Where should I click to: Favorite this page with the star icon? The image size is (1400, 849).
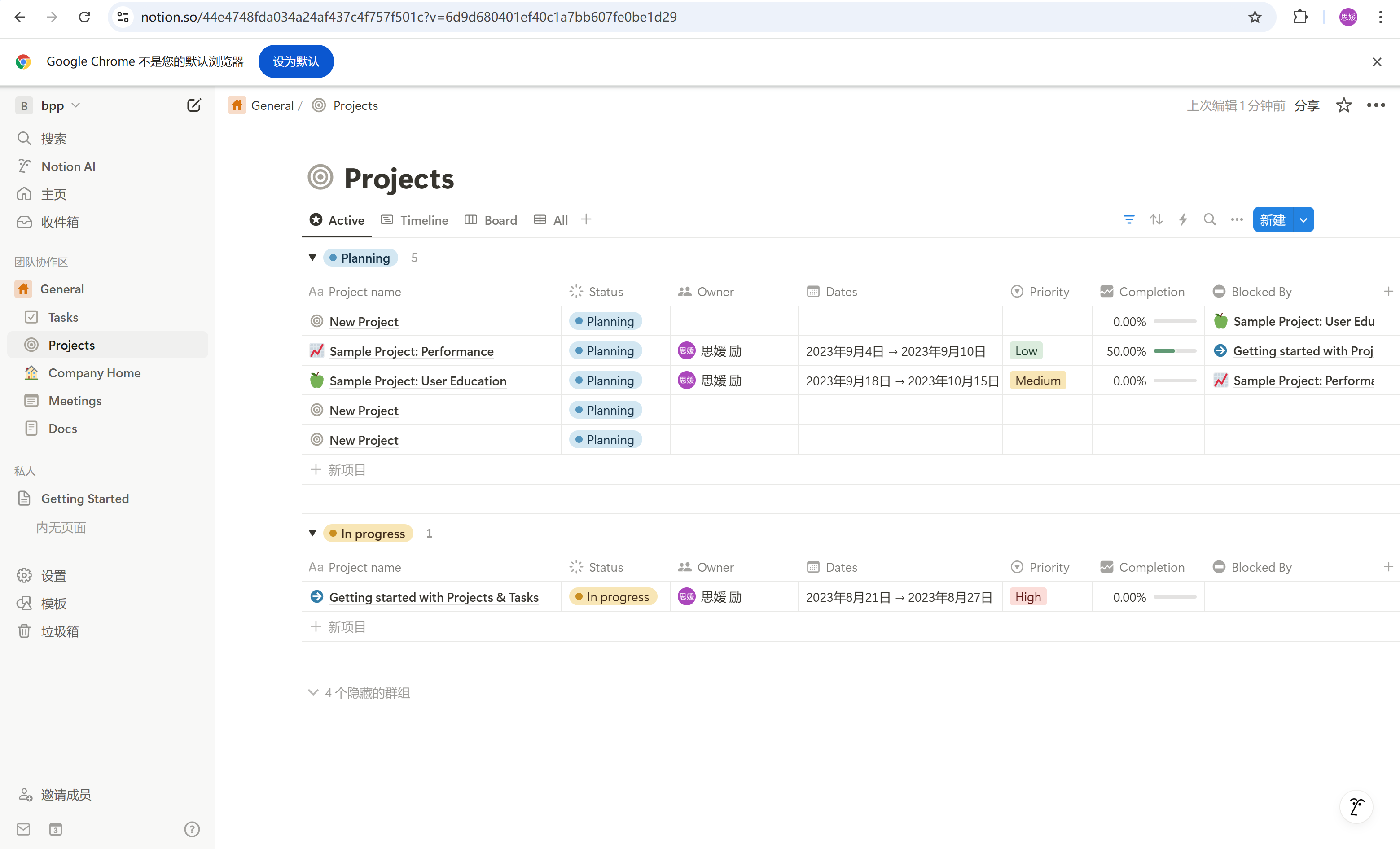click(1344, 105)
